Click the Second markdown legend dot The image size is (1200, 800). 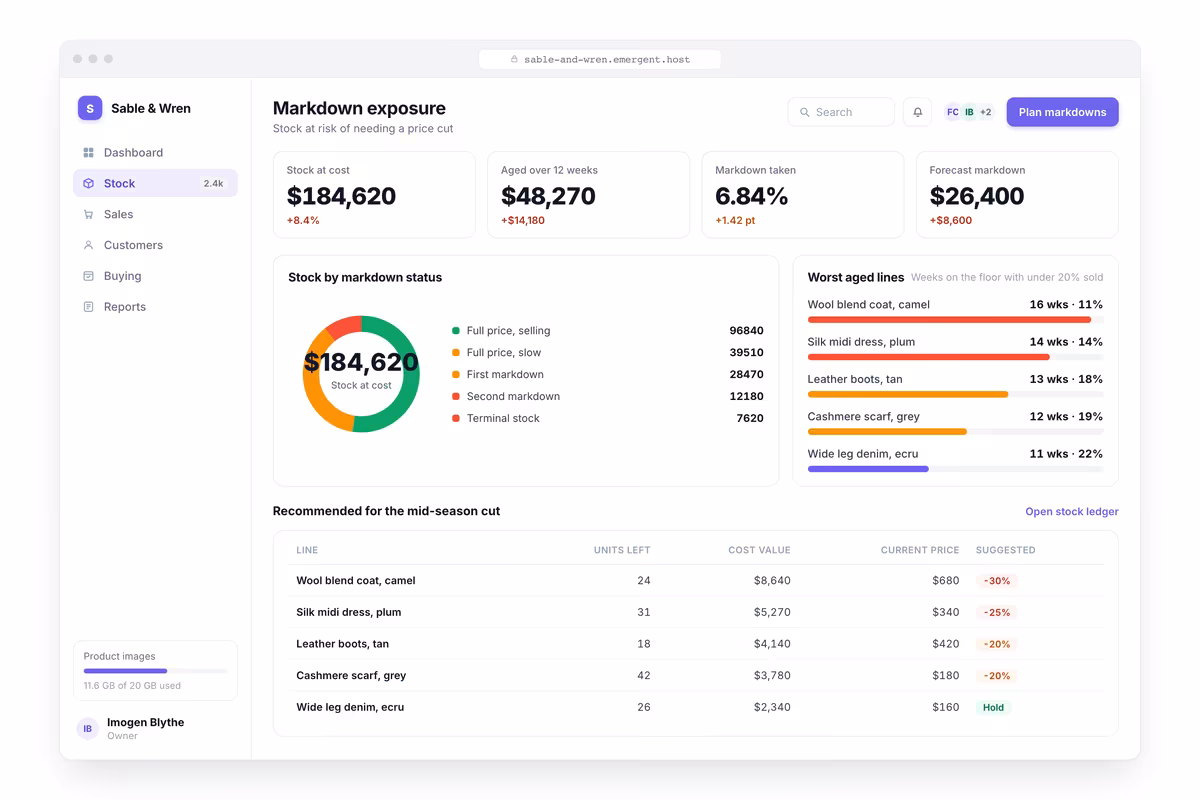(x=456, y=397)
